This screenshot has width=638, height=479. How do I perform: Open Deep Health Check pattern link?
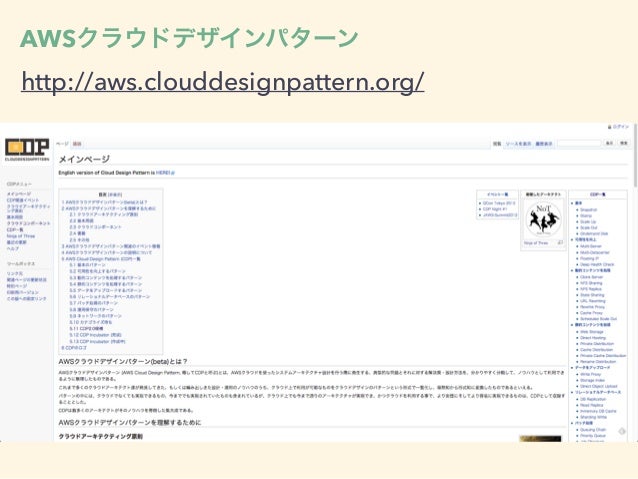click(597, 265)
